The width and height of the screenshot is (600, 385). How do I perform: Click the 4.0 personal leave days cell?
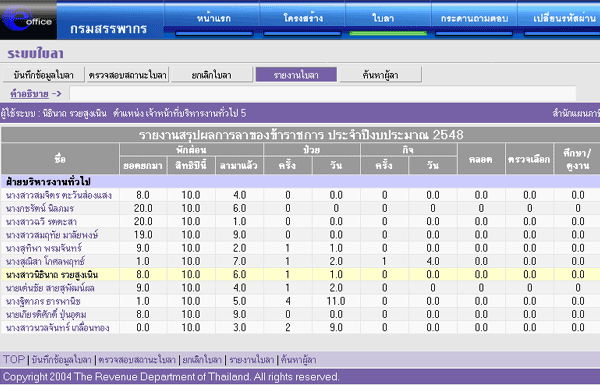pos(433,261)
